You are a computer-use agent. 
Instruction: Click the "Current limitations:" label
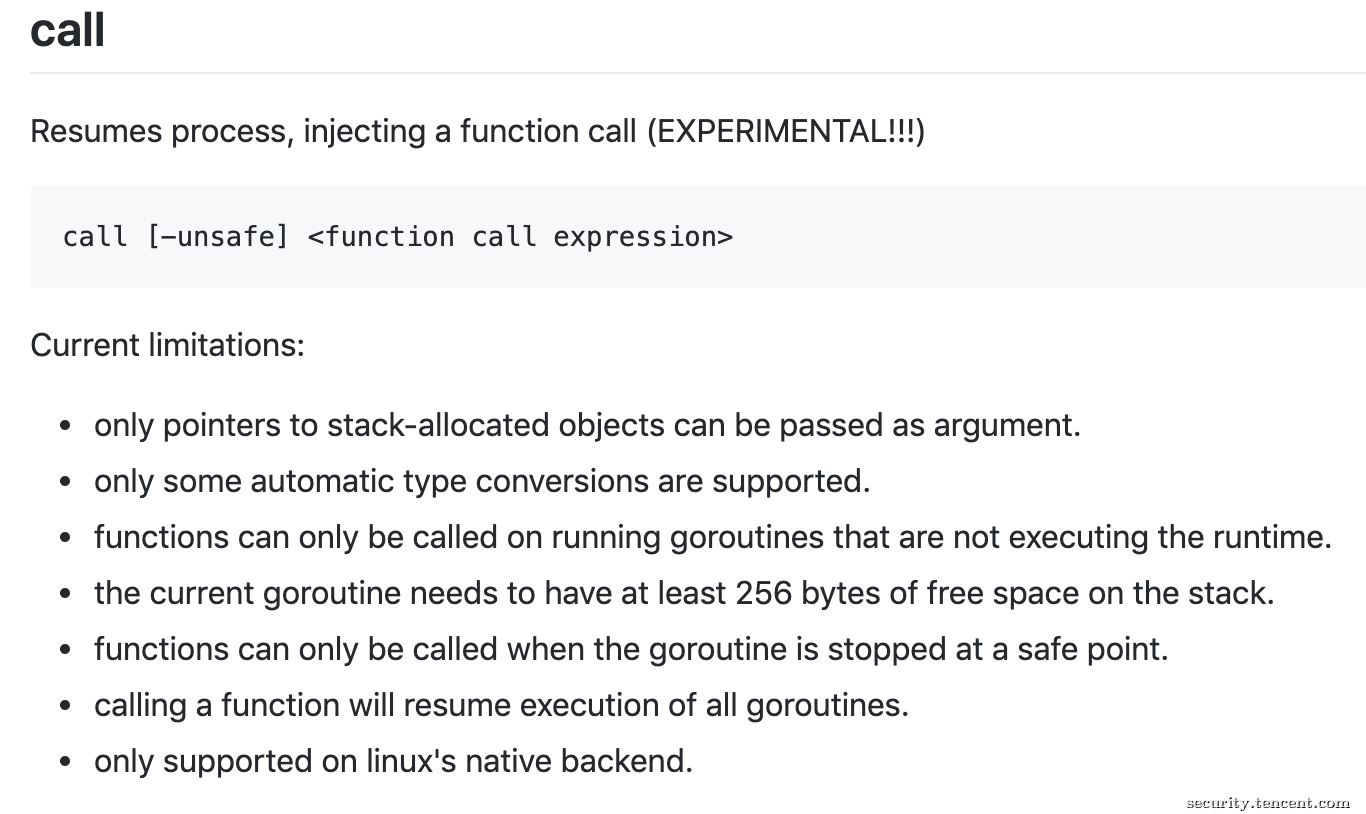[x=167, y=345]
